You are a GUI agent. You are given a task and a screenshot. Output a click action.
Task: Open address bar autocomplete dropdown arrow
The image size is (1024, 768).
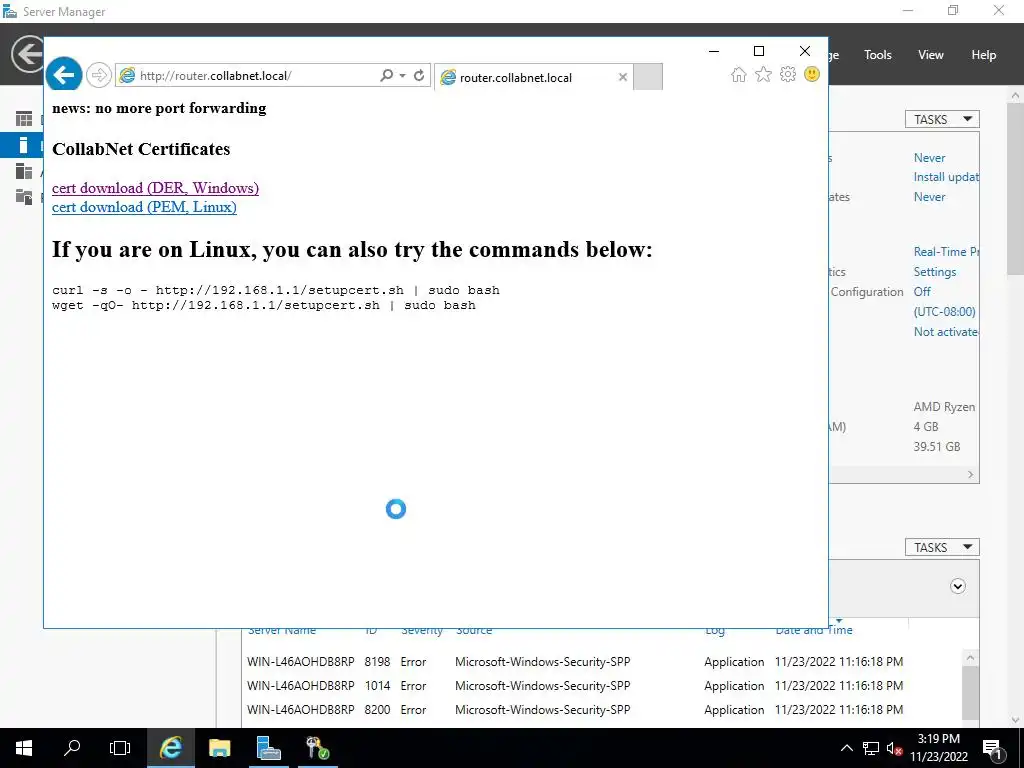402,76
